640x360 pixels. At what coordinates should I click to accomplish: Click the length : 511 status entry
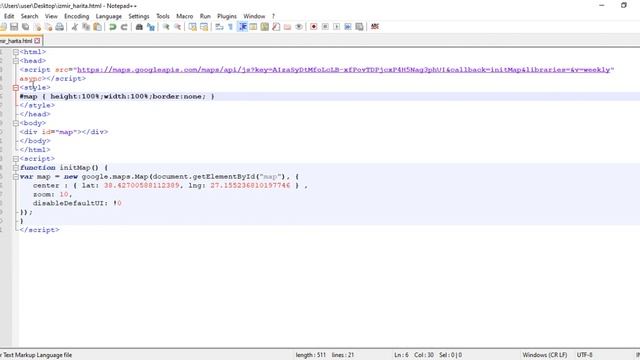pos(311,355)
